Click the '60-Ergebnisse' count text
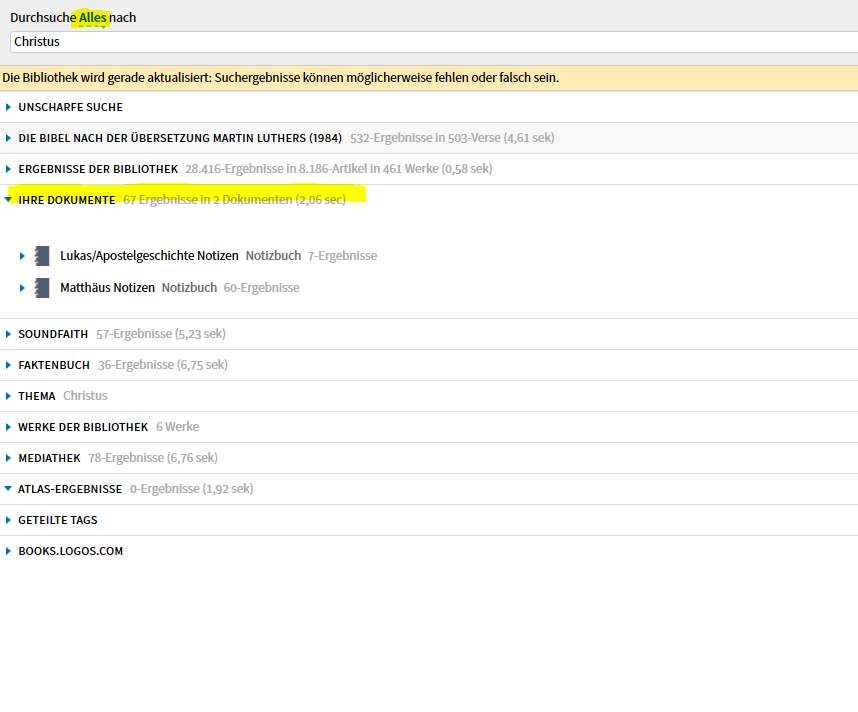 pyautogui.click(x=262, y=287)
